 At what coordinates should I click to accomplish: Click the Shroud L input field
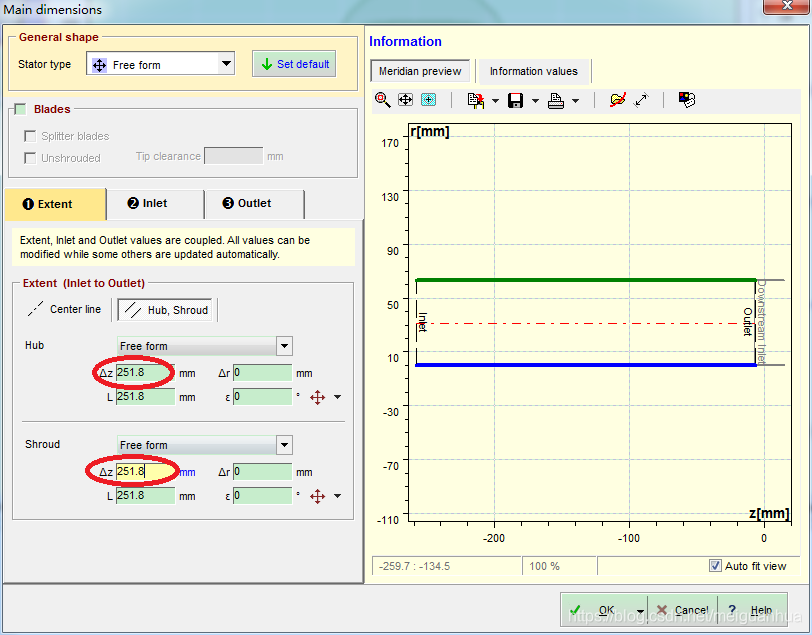click(146, 496)
